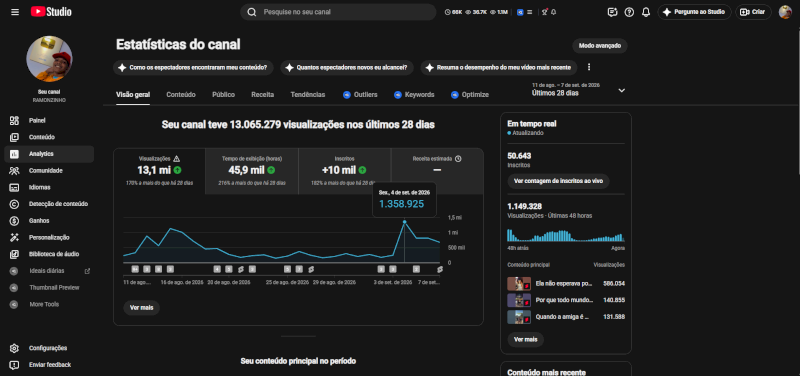The width and height of the screenshot is (800, 376).
Task: Open the account avatar menu at top right
Action: [x=785, y=12]
